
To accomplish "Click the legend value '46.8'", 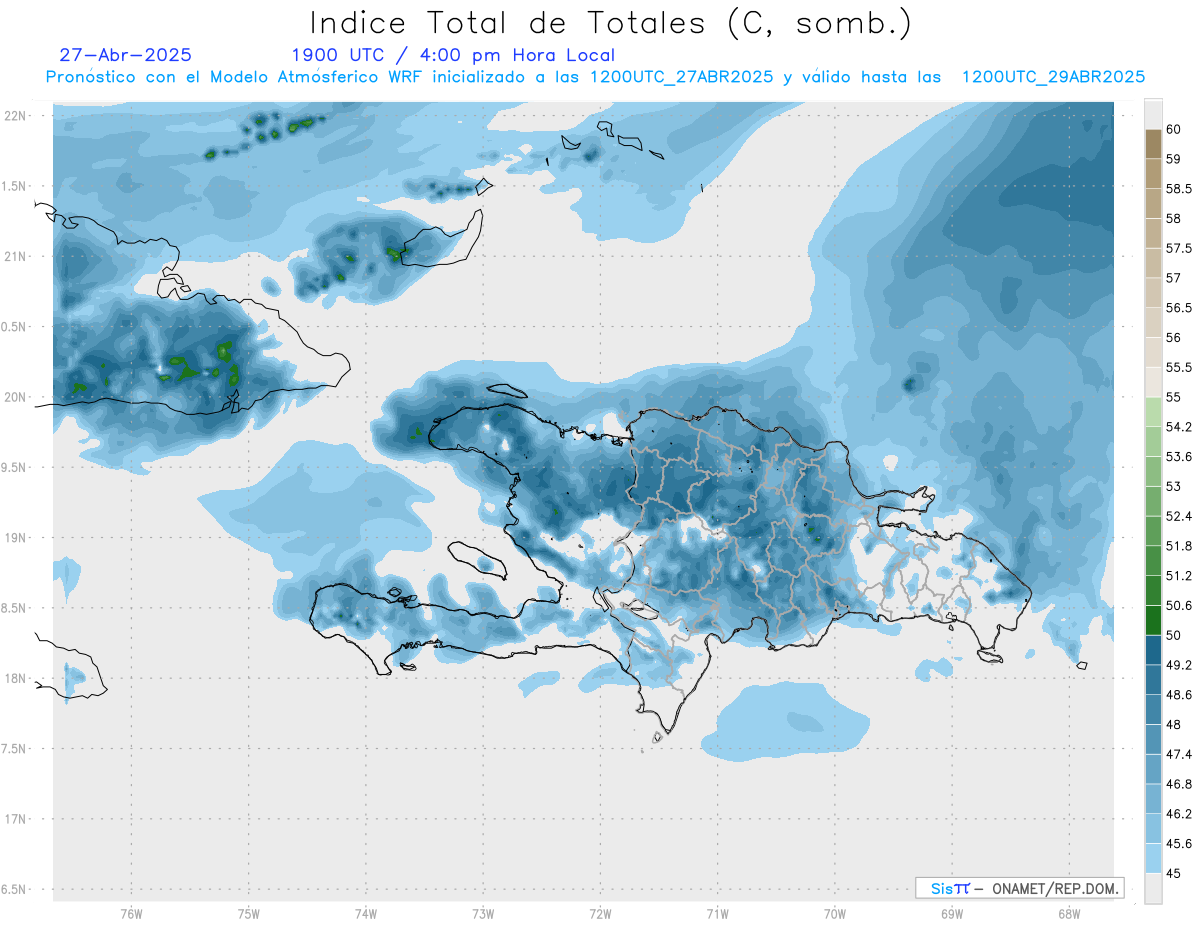I will tap(1178, 784).
